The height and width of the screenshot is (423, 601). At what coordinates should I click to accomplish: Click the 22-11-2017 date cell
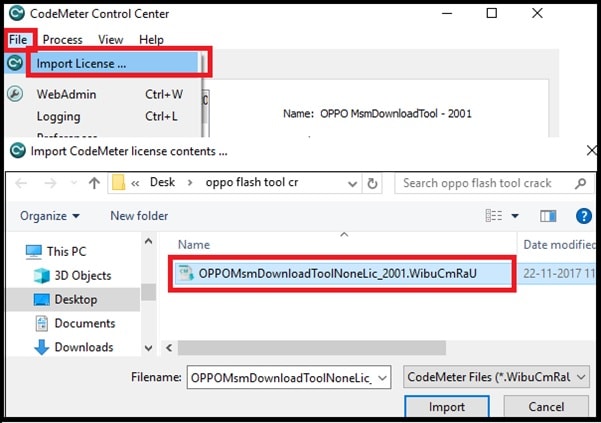click(x=559, y=274)
